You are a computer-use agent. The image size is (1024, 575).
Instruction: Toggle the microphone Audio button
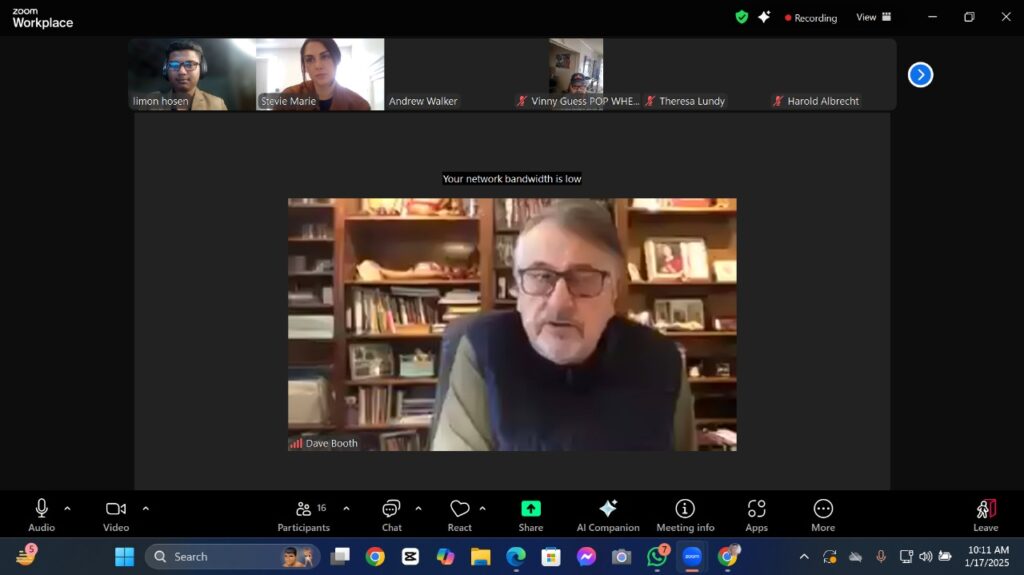coord(41,515)
